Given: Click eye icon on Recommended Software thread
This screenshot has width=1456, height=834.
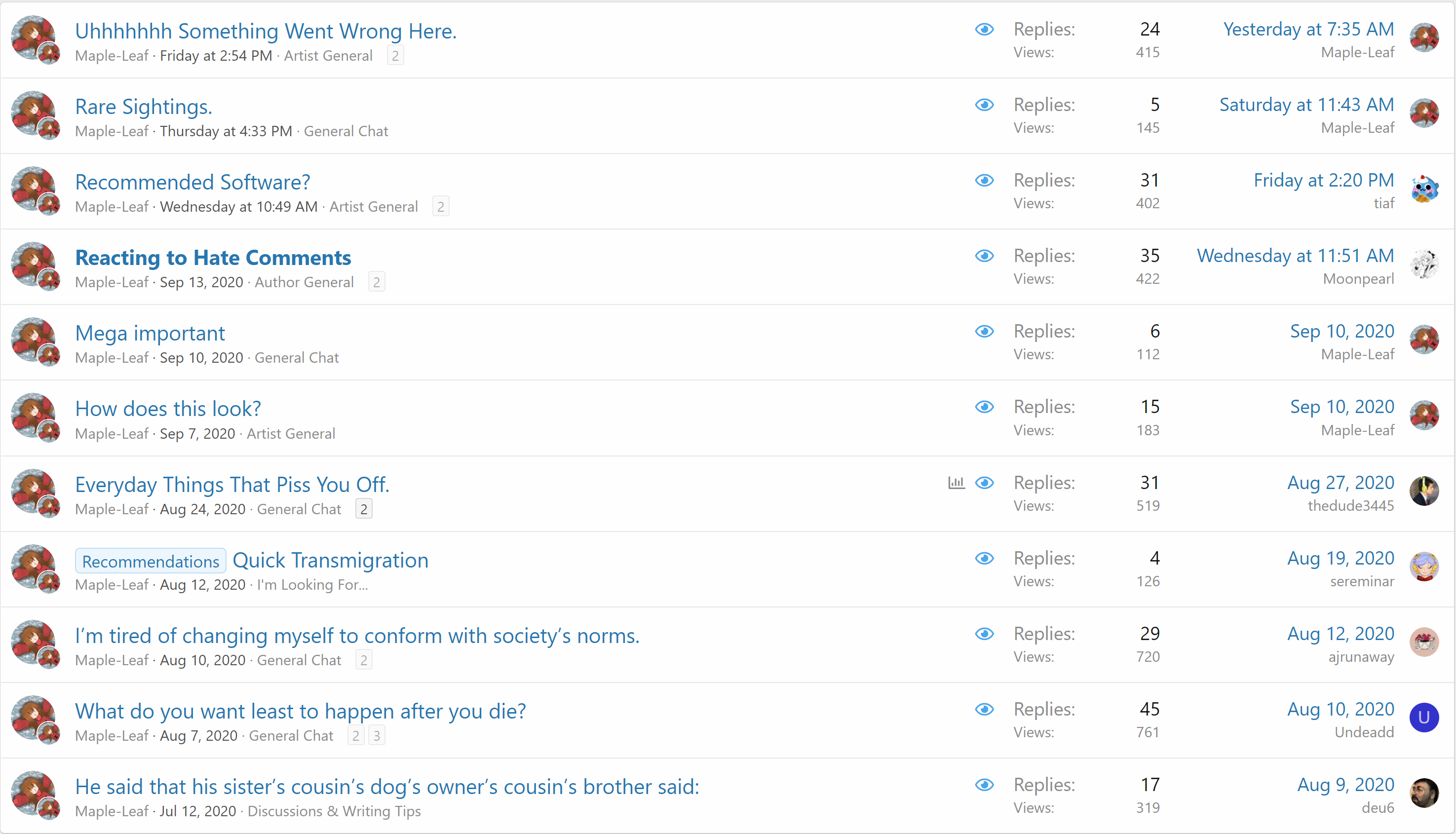Looking at the screenshot, I should point(984,181).
